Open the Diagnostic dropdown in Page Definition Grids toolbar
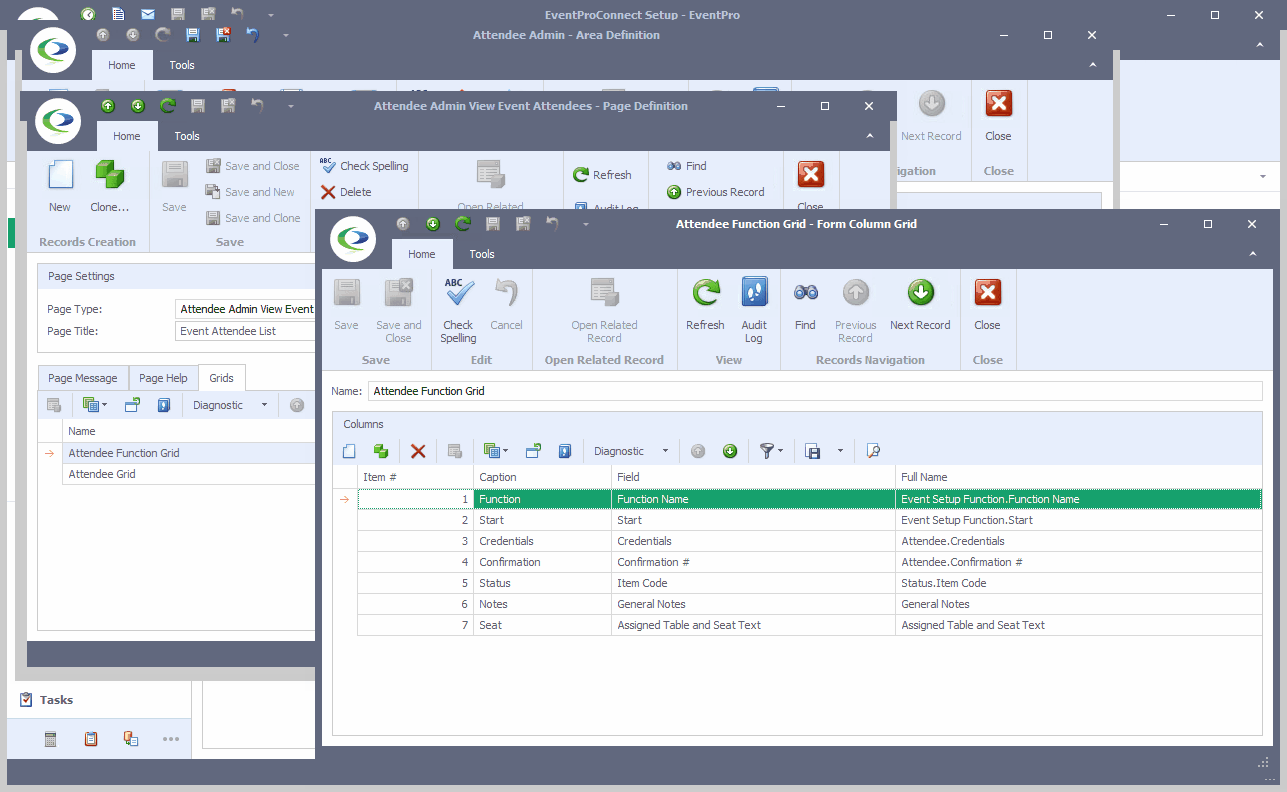The width and height of the screenshot is (1287, 792). (265, 405)
